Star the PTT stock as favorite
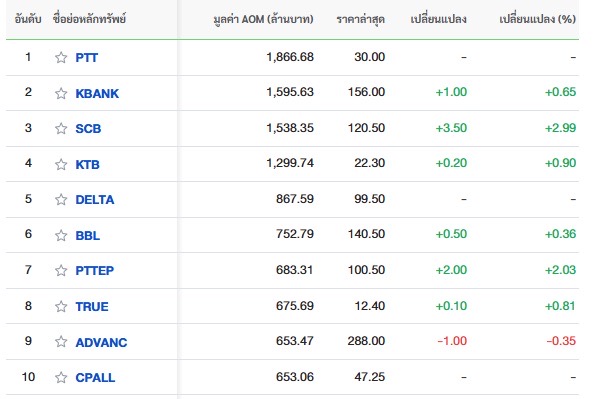This screenshot has height=399, width=599. [61, 57]
